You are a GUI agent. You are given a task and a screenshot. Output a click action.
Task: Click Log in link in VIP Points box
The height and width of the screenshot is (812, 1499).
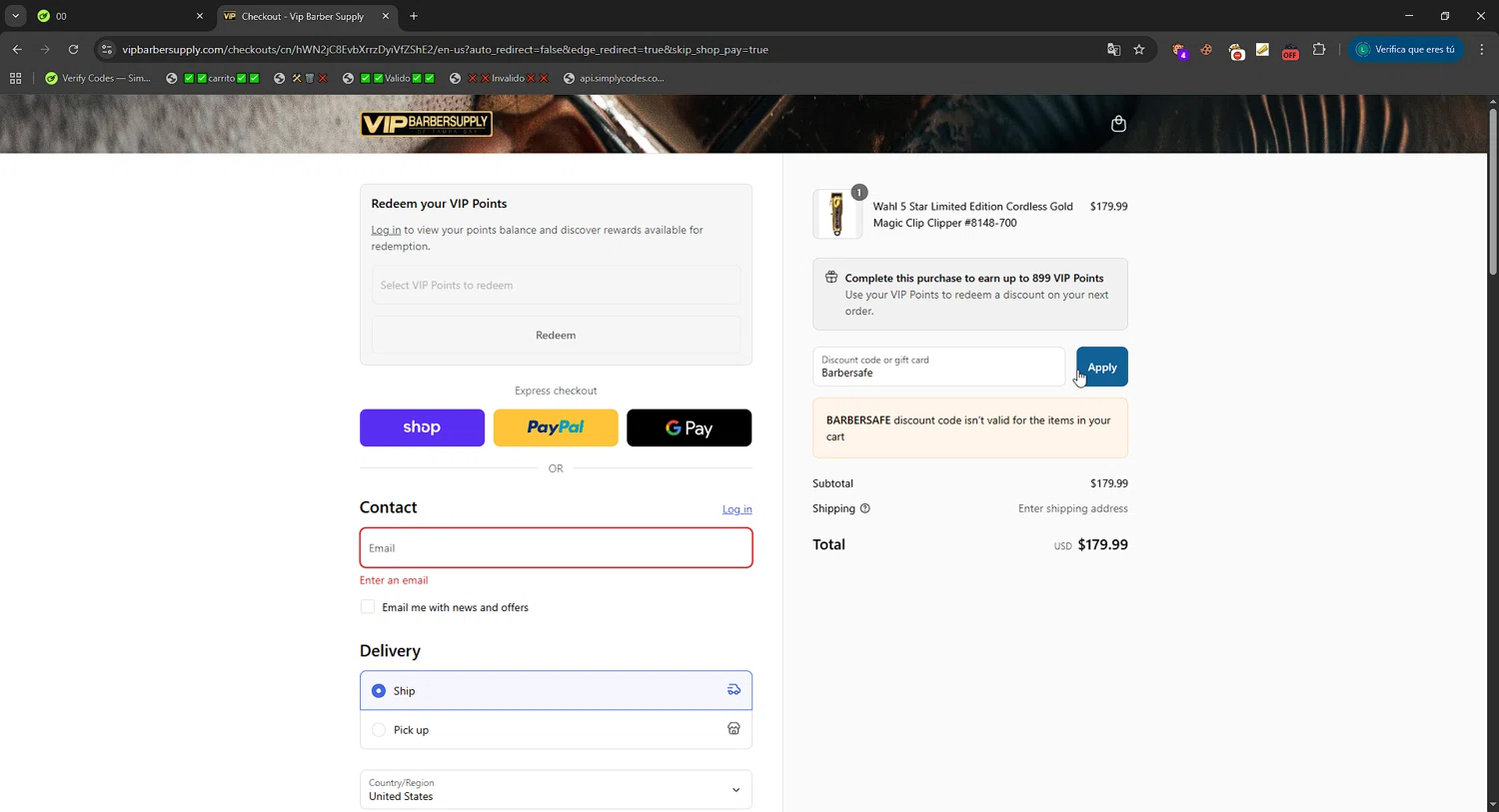point(386,230)
